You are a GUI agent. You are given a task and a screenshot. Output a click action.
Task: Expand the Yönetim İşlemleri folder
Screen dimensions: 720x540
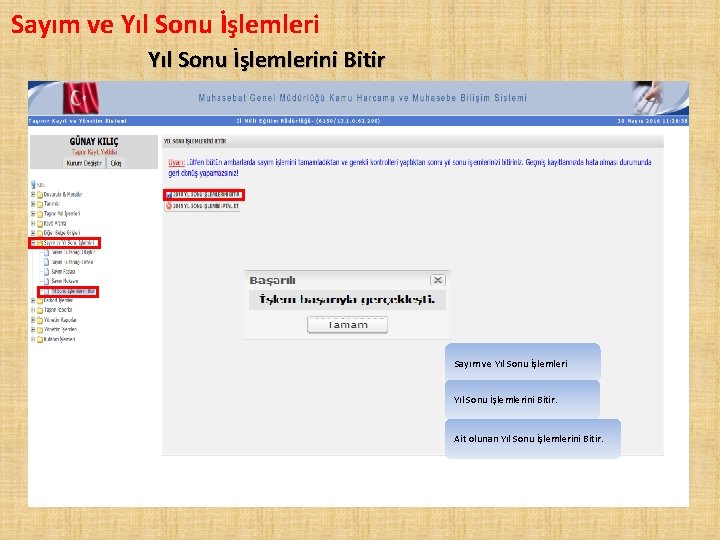pyautogui.click(x=33, y=330)
